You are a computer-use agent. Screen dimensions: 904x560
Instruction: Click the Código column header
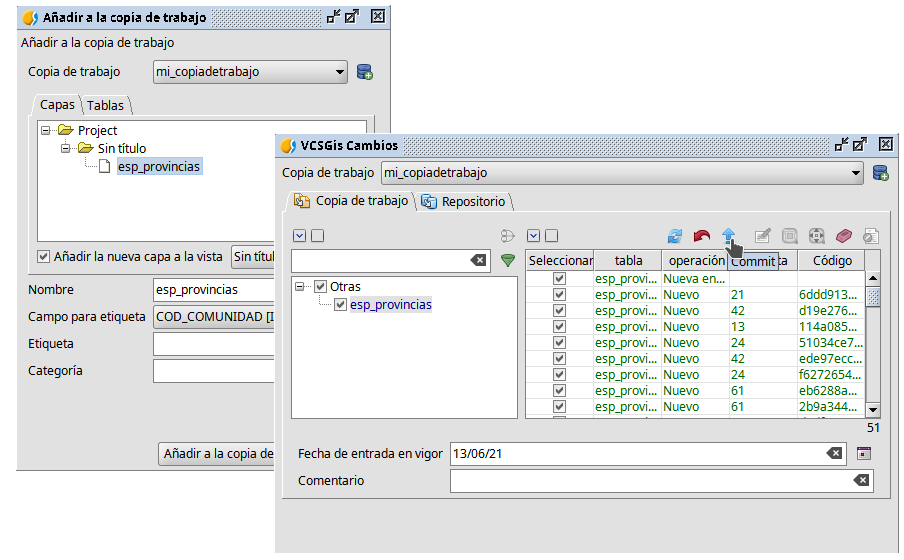pyautogui.click(x=831, y=260)
